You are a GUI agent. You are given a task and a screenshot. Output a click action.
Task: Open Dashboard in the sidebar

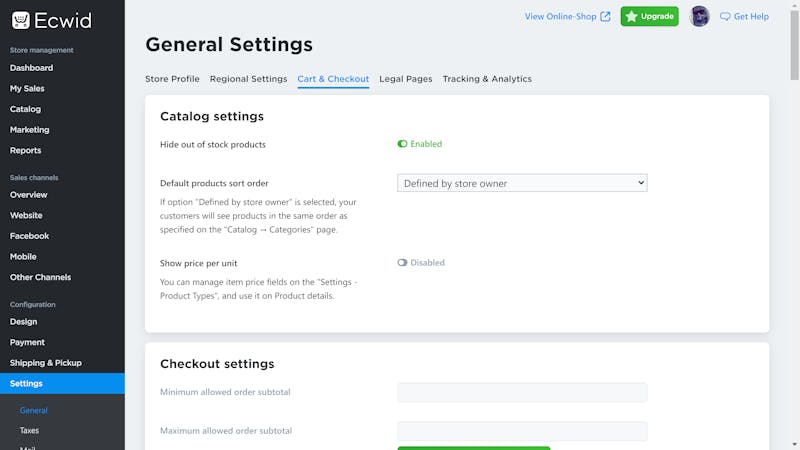point(31,68)
